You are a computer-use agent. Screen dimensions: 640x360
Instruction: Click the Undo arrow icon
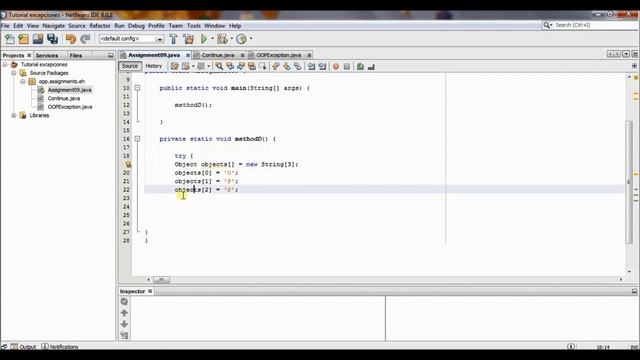tap(71, 39)
